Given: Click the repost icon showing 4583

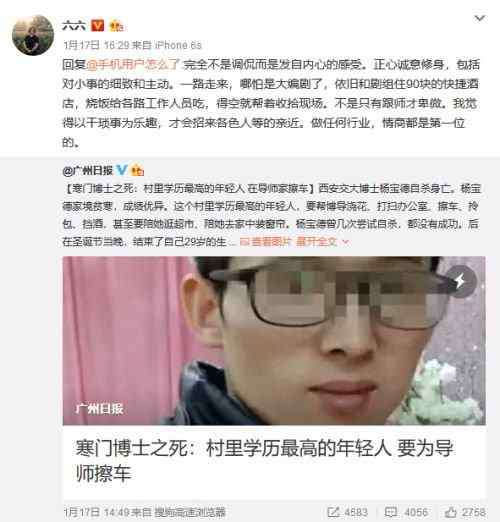Looking at the screenshot, I should pos(333,512).
